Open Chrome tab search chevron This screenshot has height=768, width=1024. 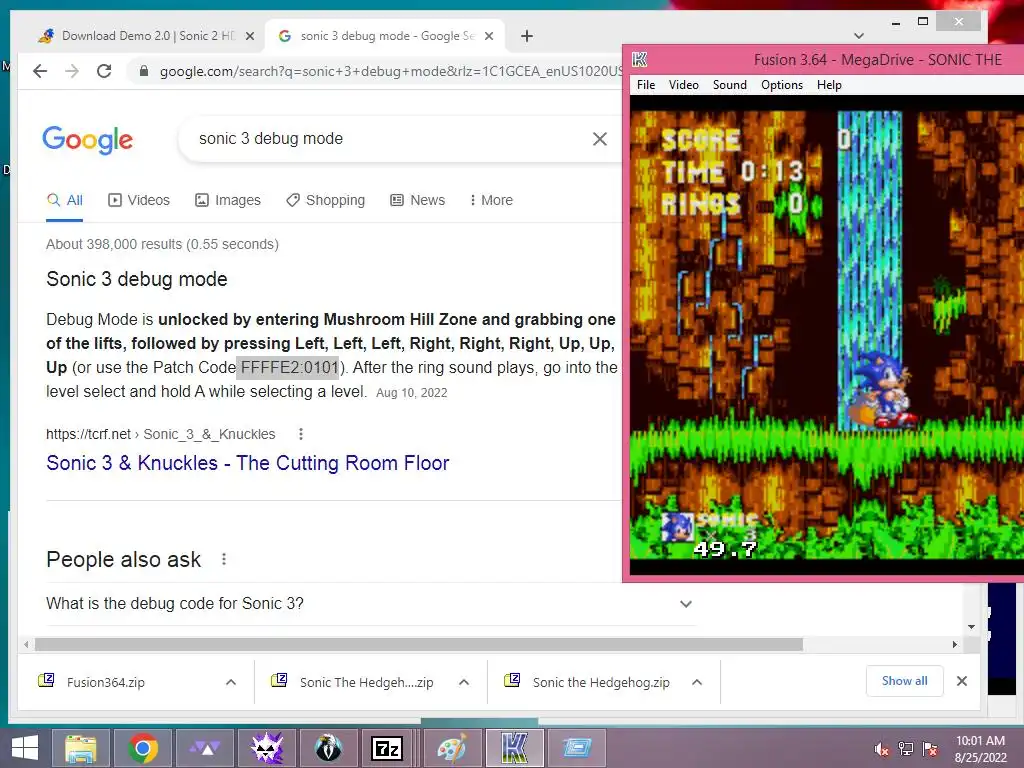tap(859, 36)
